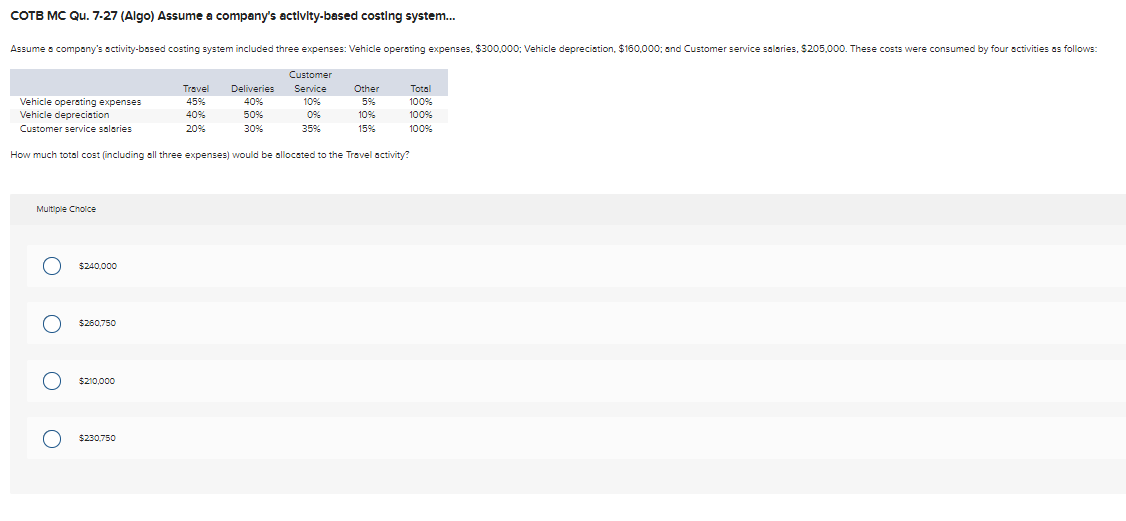1126x521 pixels.
Task: Pick the $210,000 radio button
Action: 50,381
